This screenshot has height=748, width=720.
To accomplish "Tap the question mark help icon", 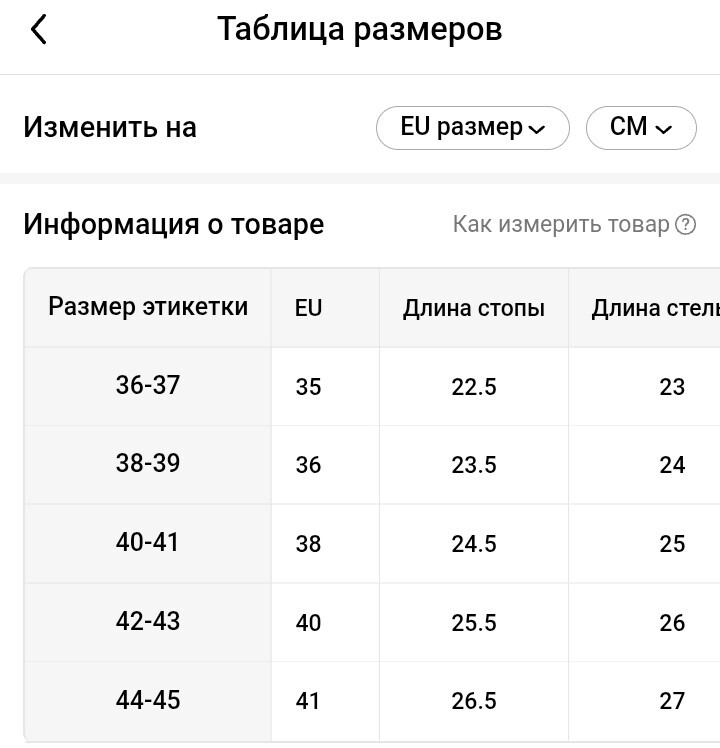I will (x=686, y=224).
